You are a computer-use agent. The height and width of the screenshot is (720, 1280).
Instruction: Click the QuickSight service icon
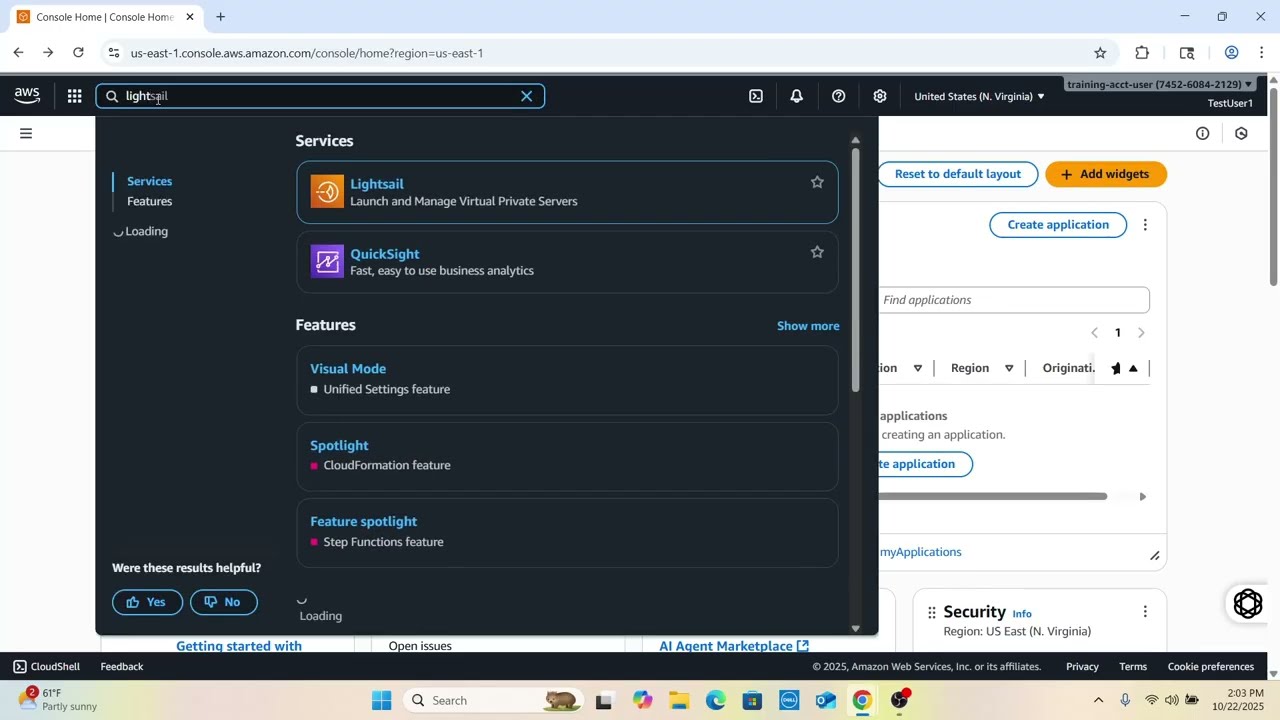(x=327, y=262)
